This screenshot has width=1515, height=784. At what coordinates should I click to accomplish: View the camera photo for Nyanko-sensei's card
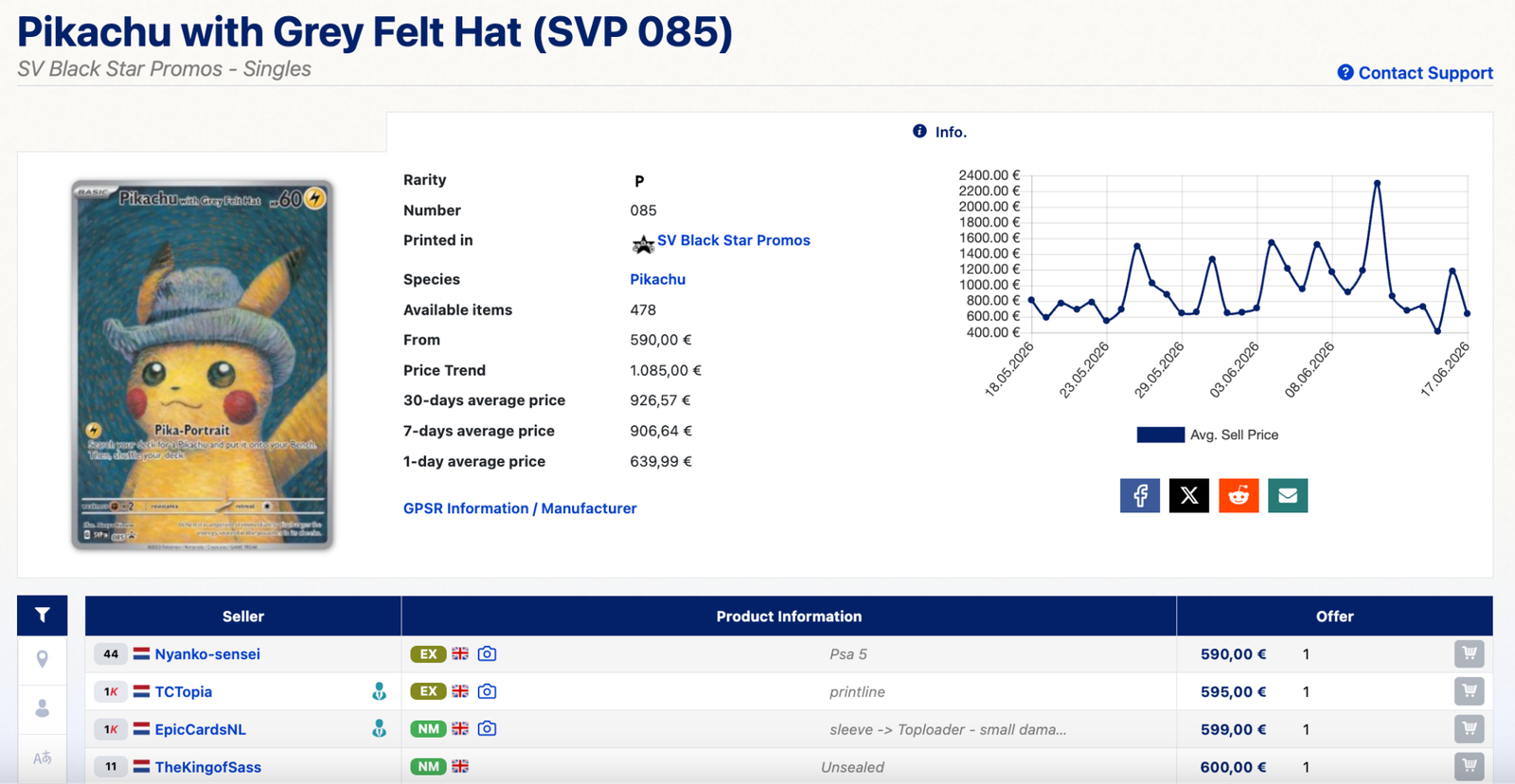tap(487, 653)
